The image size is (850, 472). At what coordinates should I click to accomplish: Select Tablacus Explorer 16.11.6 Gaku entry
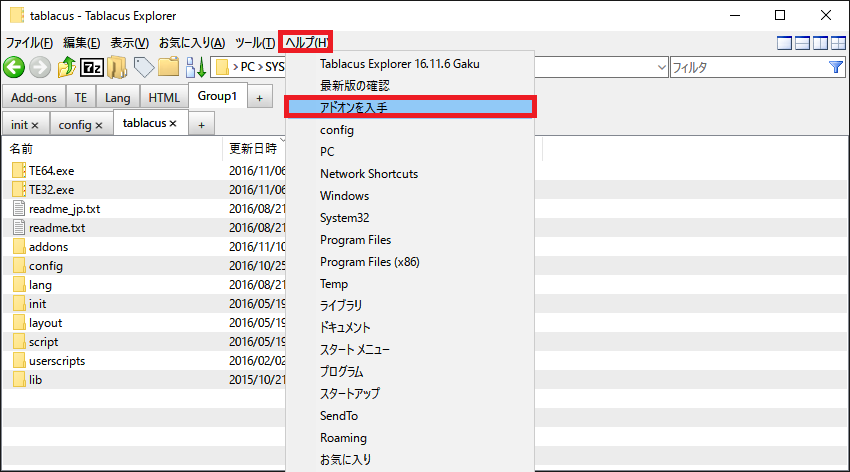(410, 64)
